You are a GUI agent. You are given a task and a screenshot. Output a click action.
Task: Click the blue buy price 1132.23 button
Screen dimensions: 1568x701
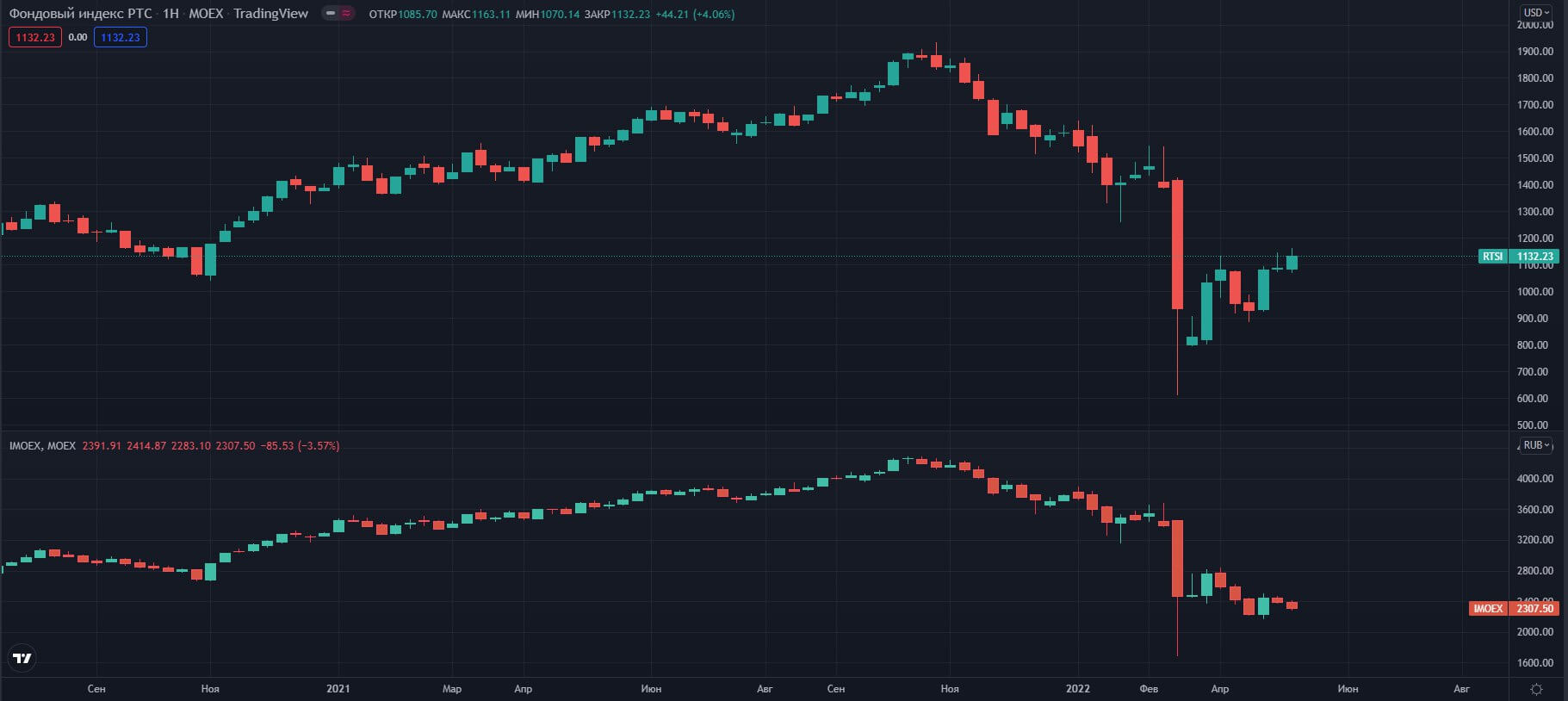(x=121, y=37)
